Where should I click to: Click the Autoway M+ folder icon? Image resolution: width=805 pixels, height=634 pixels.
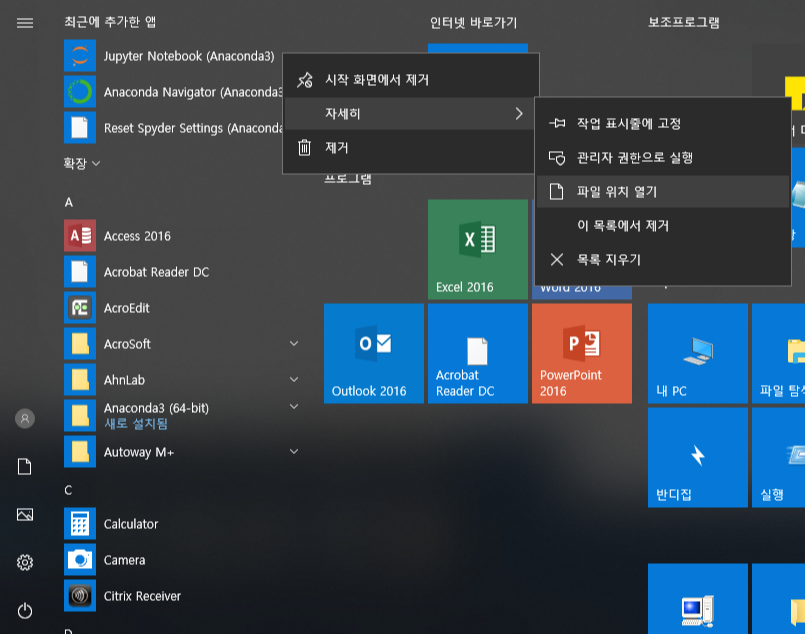pos(80,451)
